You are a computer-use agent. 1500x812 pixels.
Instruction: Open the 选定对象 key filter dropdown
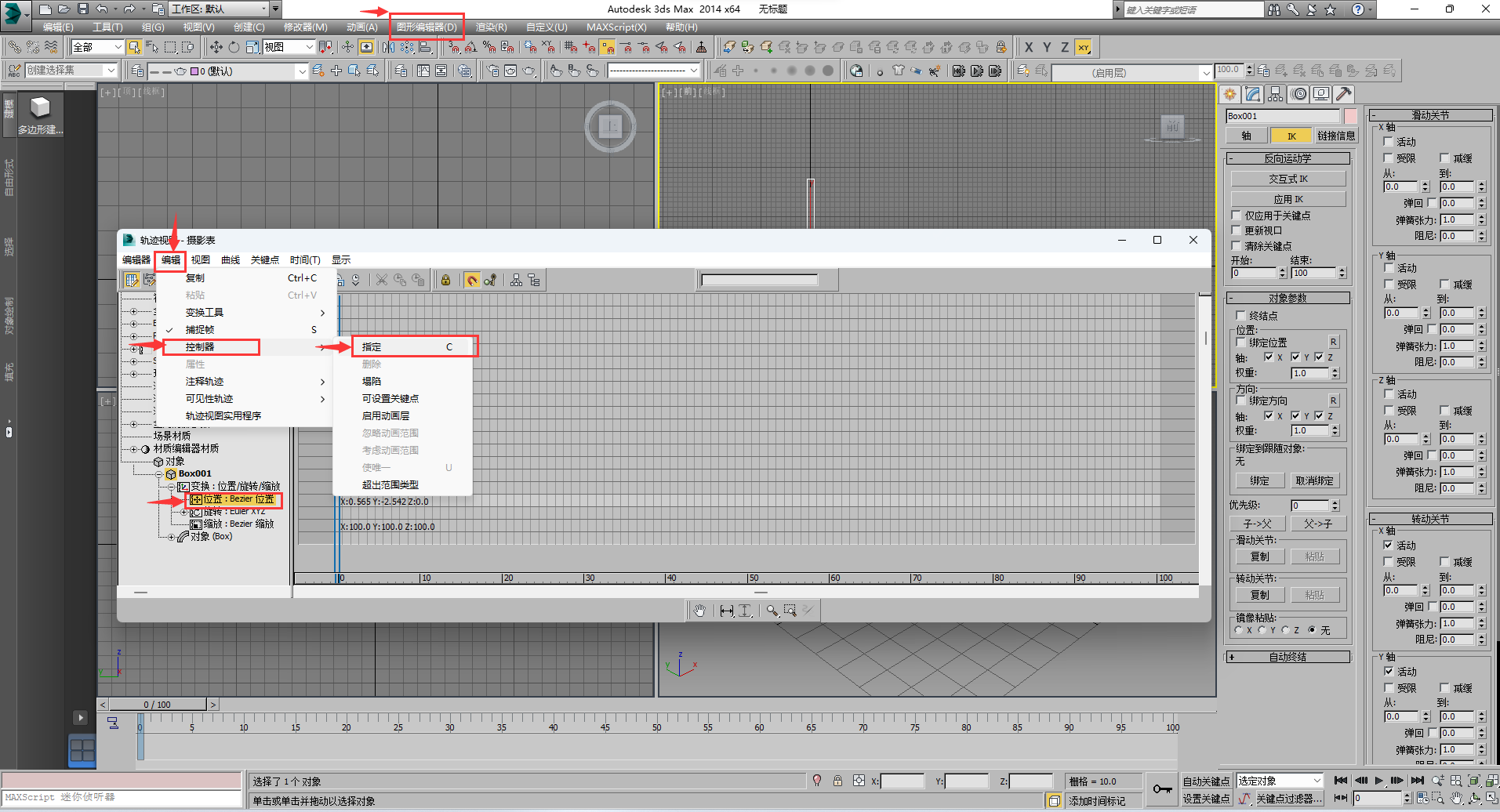click(1280, 781)
